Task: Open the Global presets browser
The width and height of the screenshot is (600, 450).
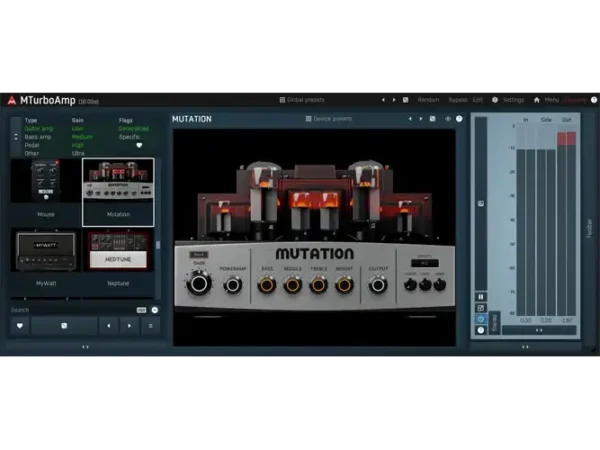Action: tap(302, 100)
